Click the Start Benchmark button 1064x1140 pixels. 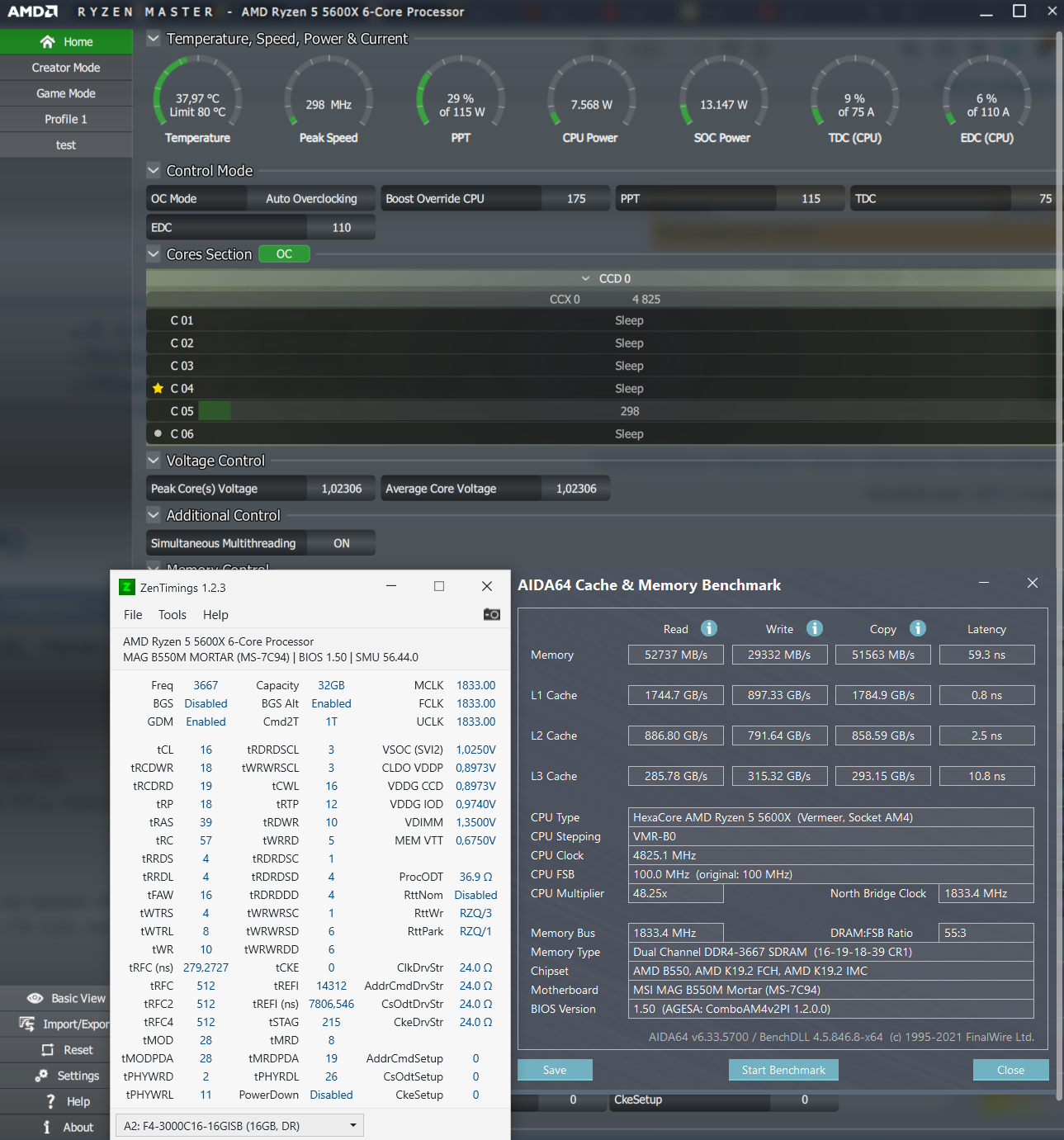click(x=783, y=1070)
